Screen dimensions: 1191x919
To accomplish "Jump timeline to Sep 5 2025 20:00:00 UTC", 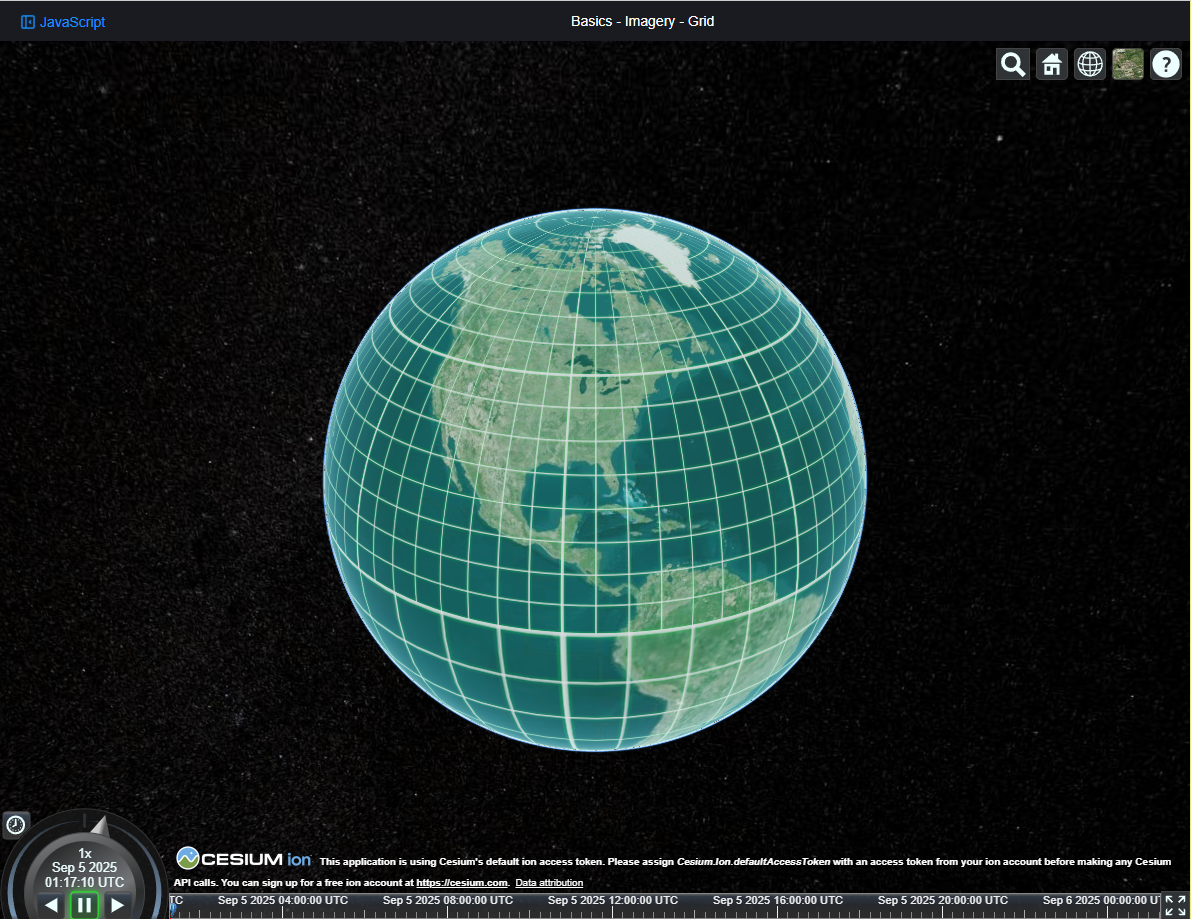I will click(x=943, y=900).
